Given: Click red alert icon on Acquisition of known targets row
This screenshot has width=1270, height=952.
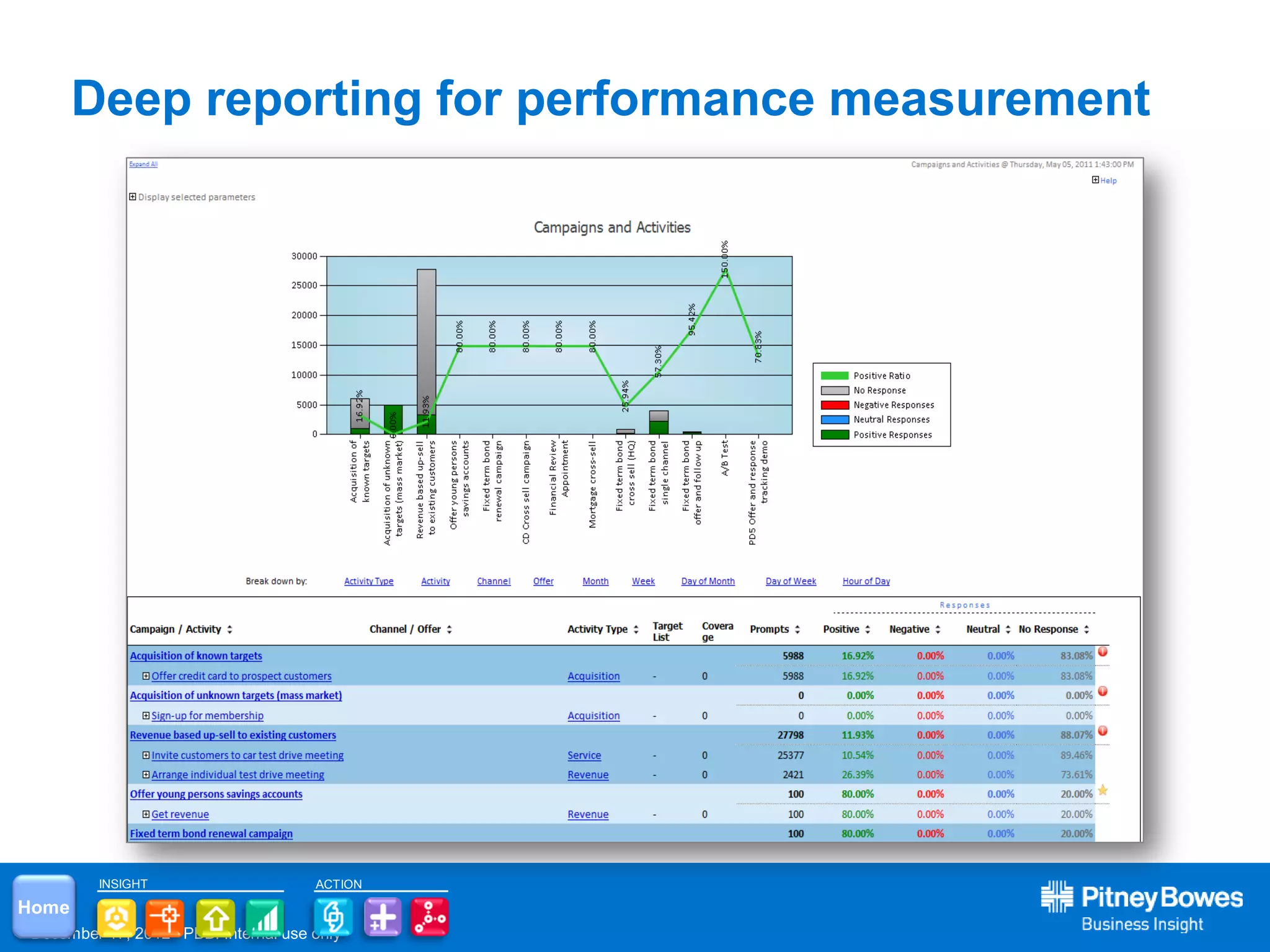Looking at the screenshot, I should pyautogui.click(x=1103, y=651).
